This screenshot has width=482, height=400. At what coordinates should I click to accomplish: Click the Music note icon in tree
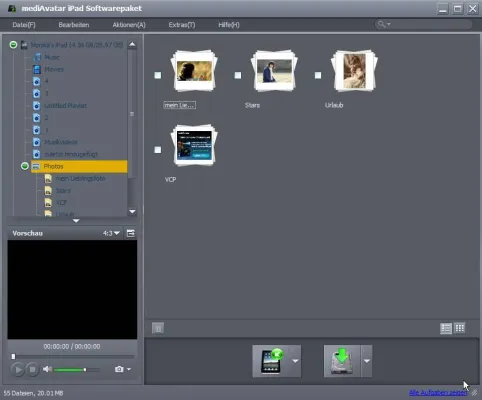[x=37, y=57]
